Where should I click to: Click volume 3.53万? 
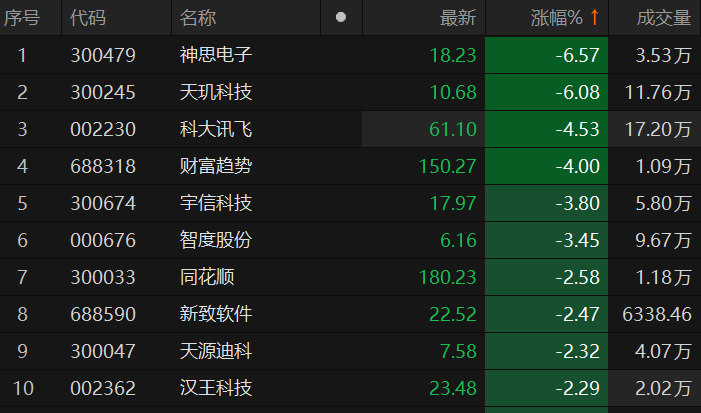[x=663, y=55]
